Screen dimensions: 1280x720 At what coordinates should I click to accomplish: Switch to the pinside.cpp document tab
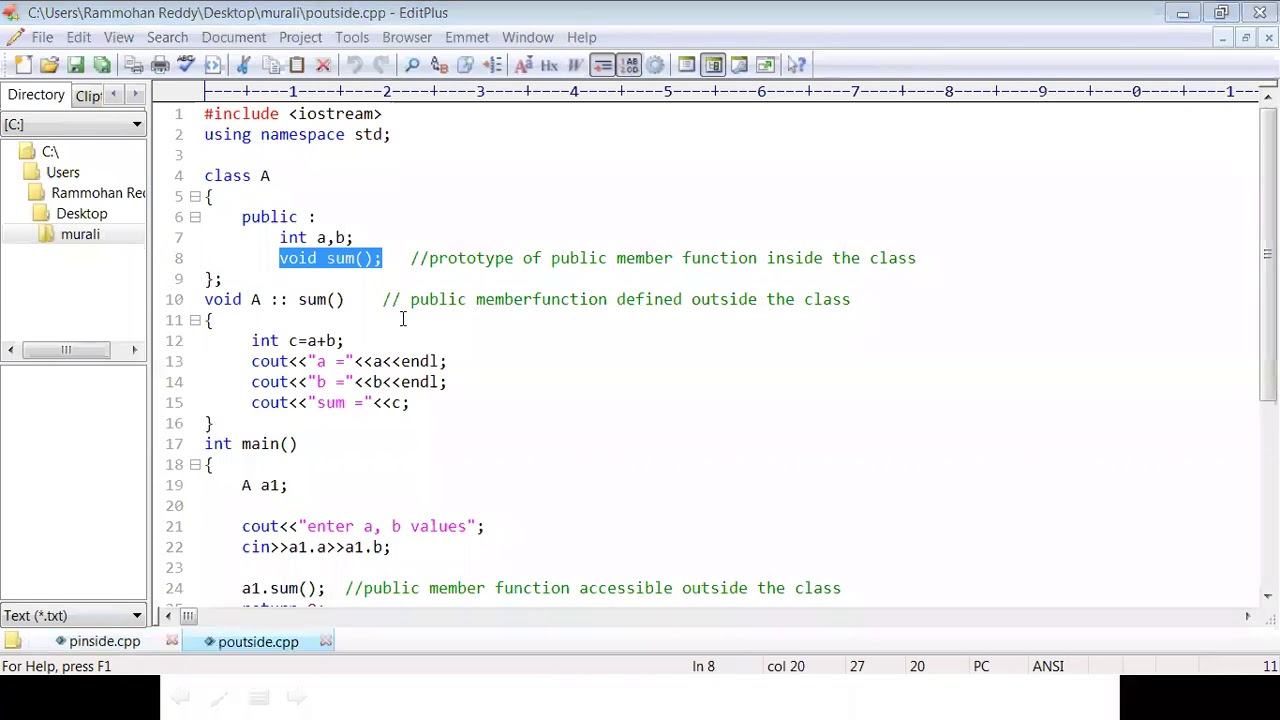(104, 641)
